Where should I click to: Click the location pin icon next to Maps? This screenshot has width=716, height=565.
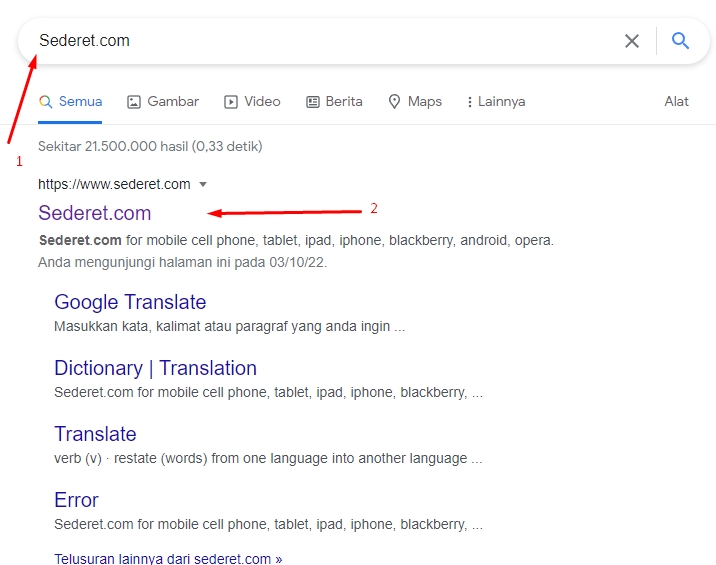(394, 101)
